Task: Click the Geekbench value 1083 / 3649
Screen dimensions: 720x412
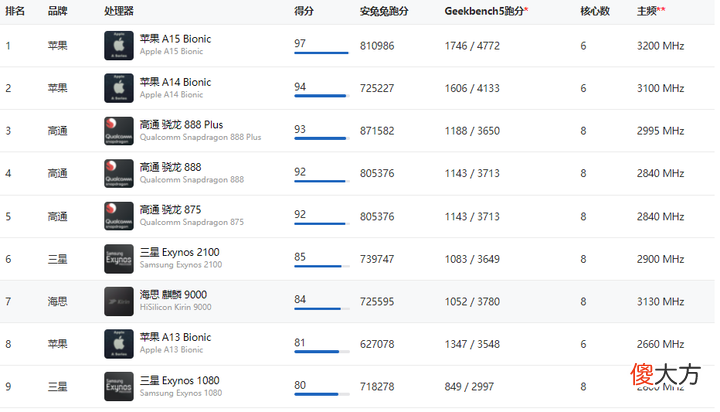Action: coord(472,259)
